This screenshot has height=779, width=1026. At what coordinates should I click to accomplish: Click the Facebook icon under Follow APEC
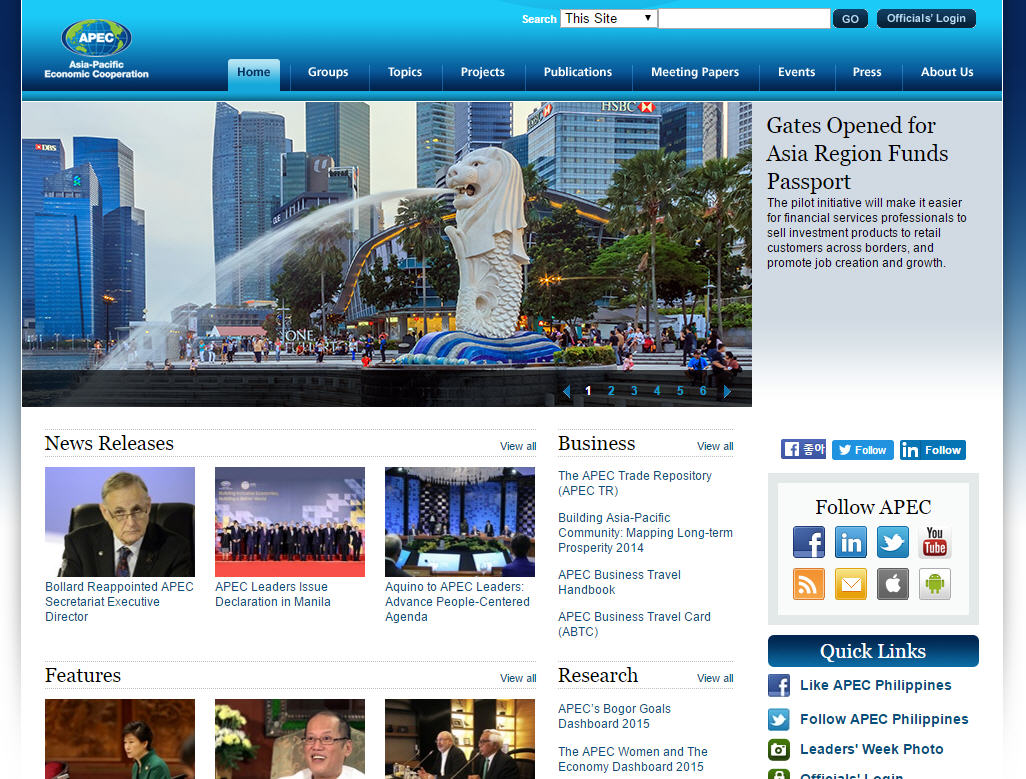pyautogui.click(x=809, y=542)
